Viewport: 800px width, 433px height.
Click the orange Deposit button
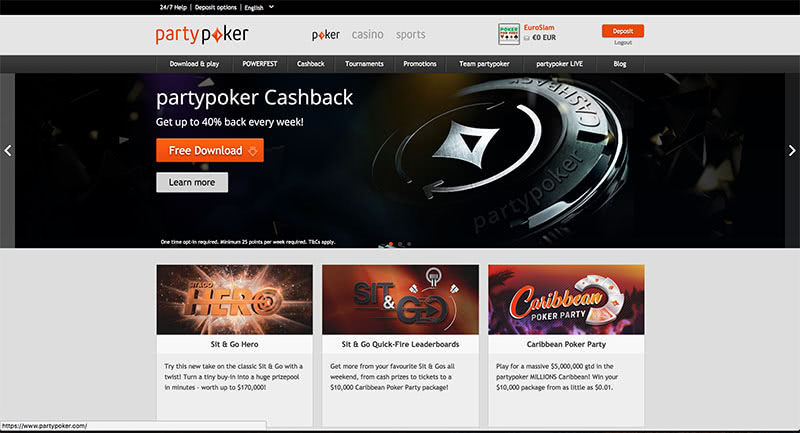click(622, 31)
